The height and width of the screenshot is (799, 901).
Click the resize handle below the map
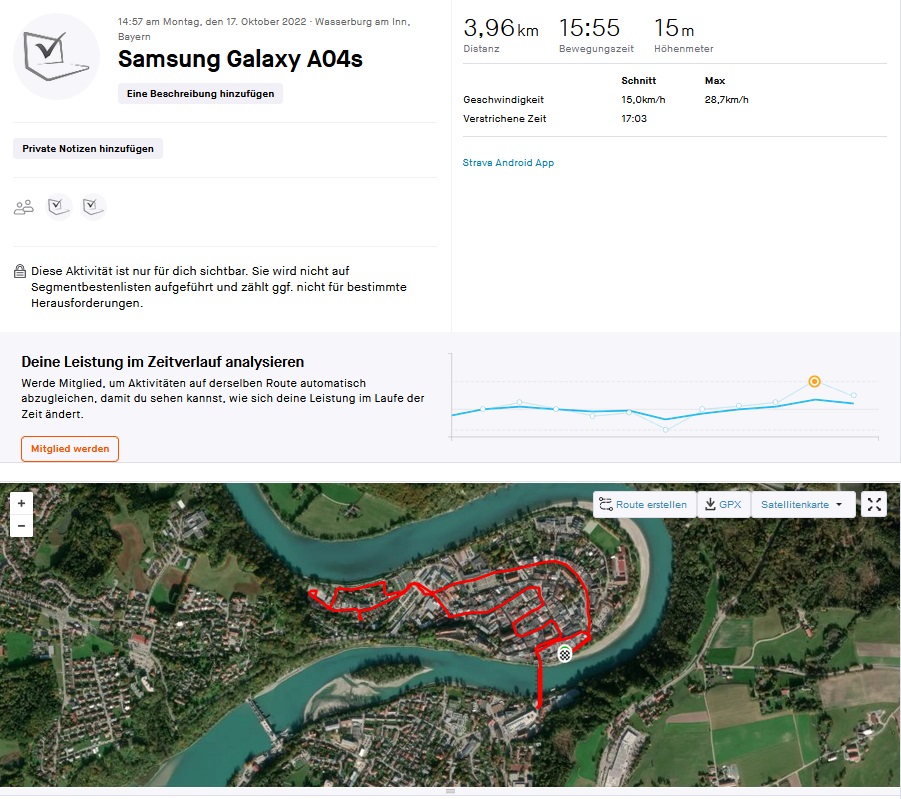pyautogui.click(x=450, y=791)
